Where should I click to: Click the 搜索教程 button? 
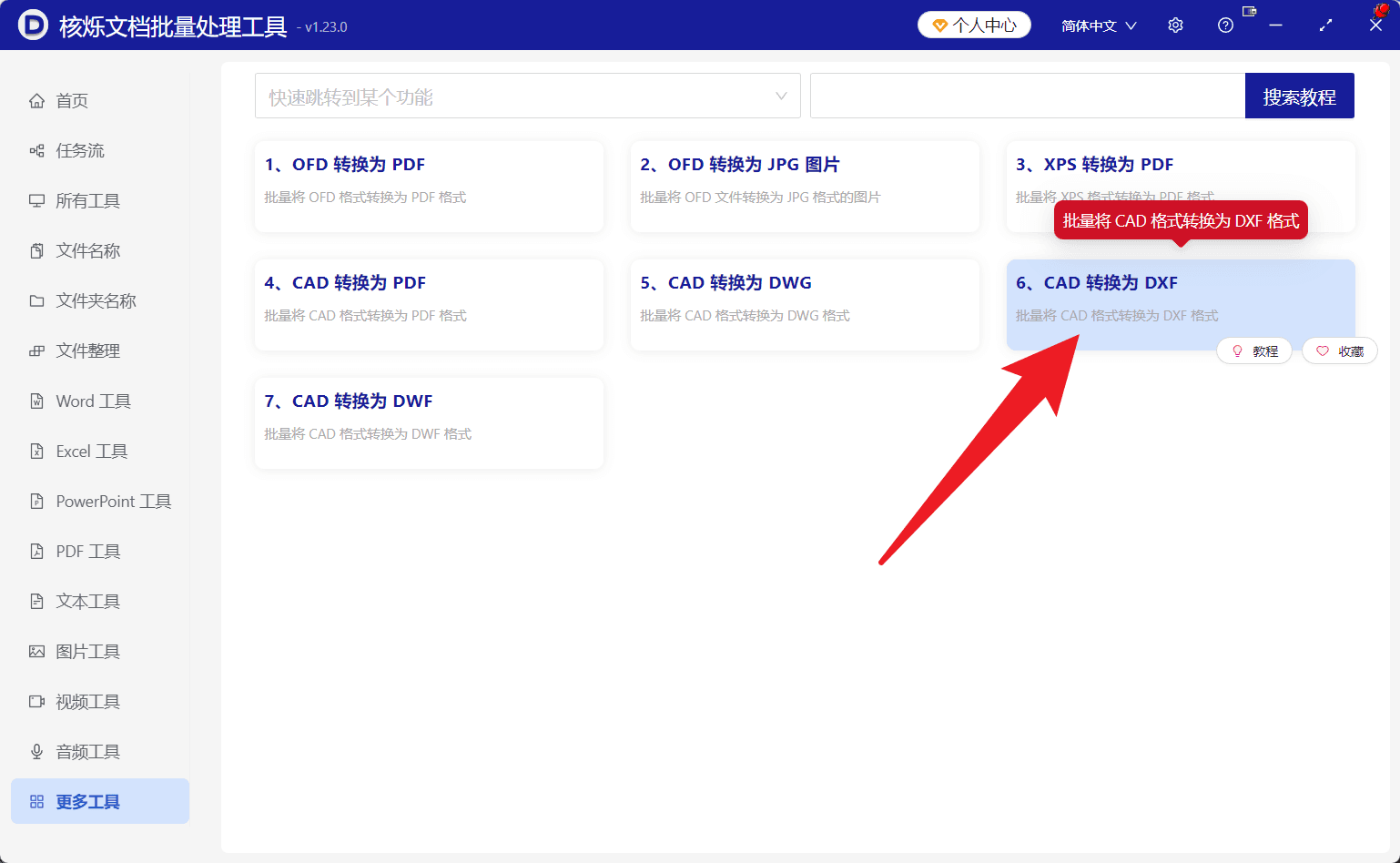[x=1299, y=96]
